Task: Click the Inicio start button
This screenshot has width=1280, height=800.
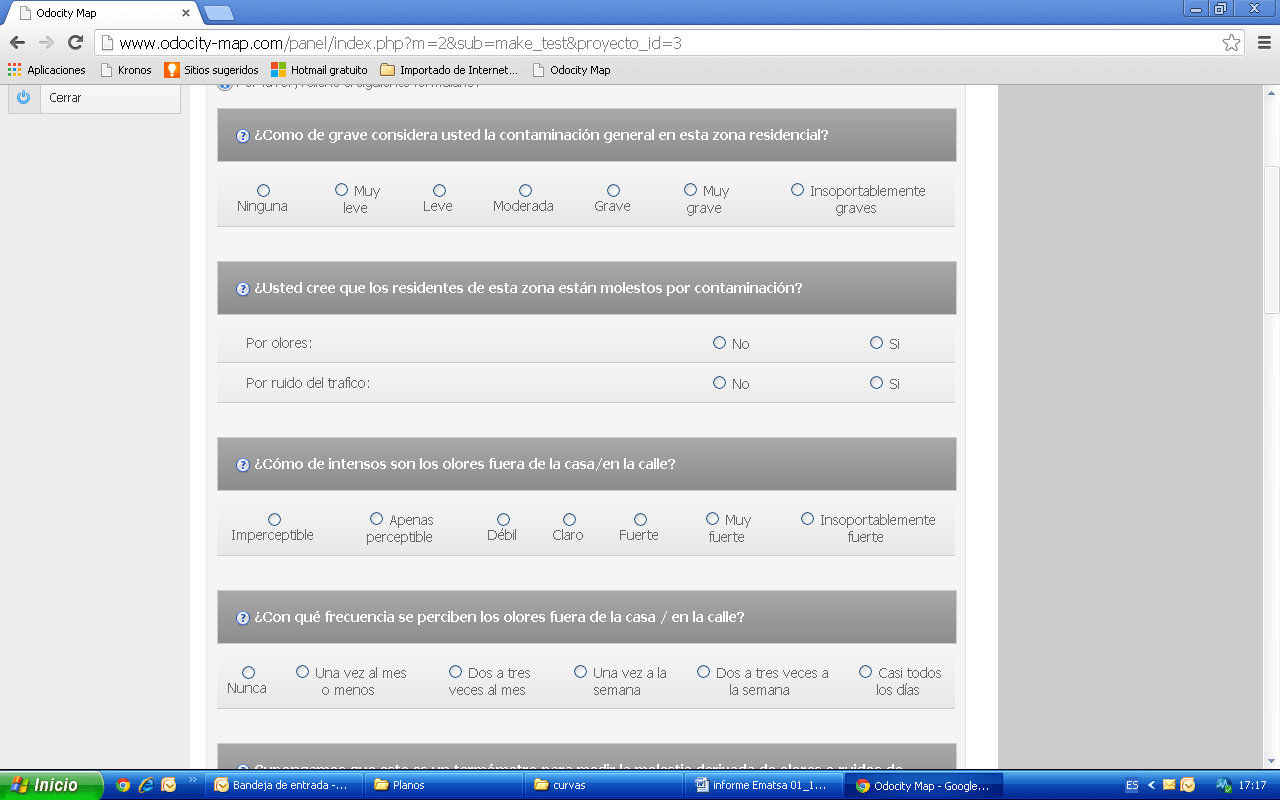Action: 51,785
